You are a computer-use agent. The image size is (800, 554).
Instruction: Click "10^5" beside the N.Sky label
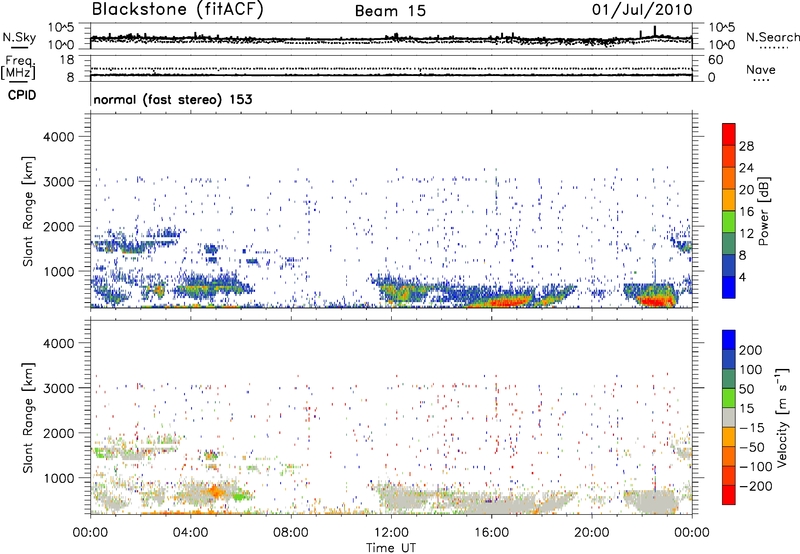61,28
